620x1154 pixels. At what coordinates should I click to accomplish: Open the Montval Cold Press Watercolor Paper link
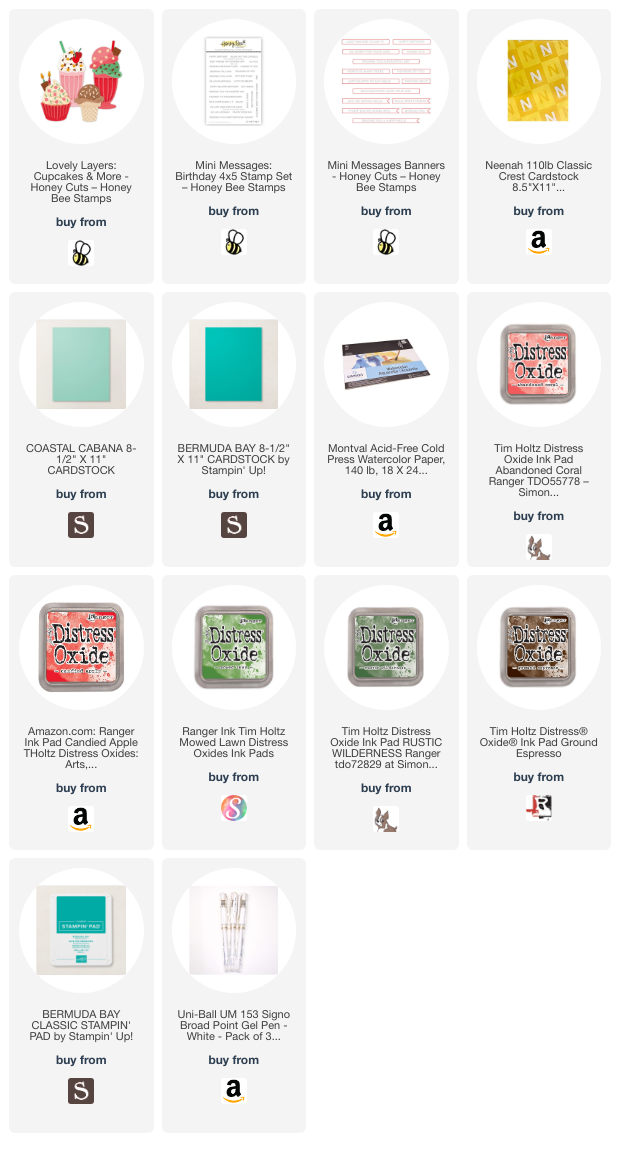tap(386, 459)
